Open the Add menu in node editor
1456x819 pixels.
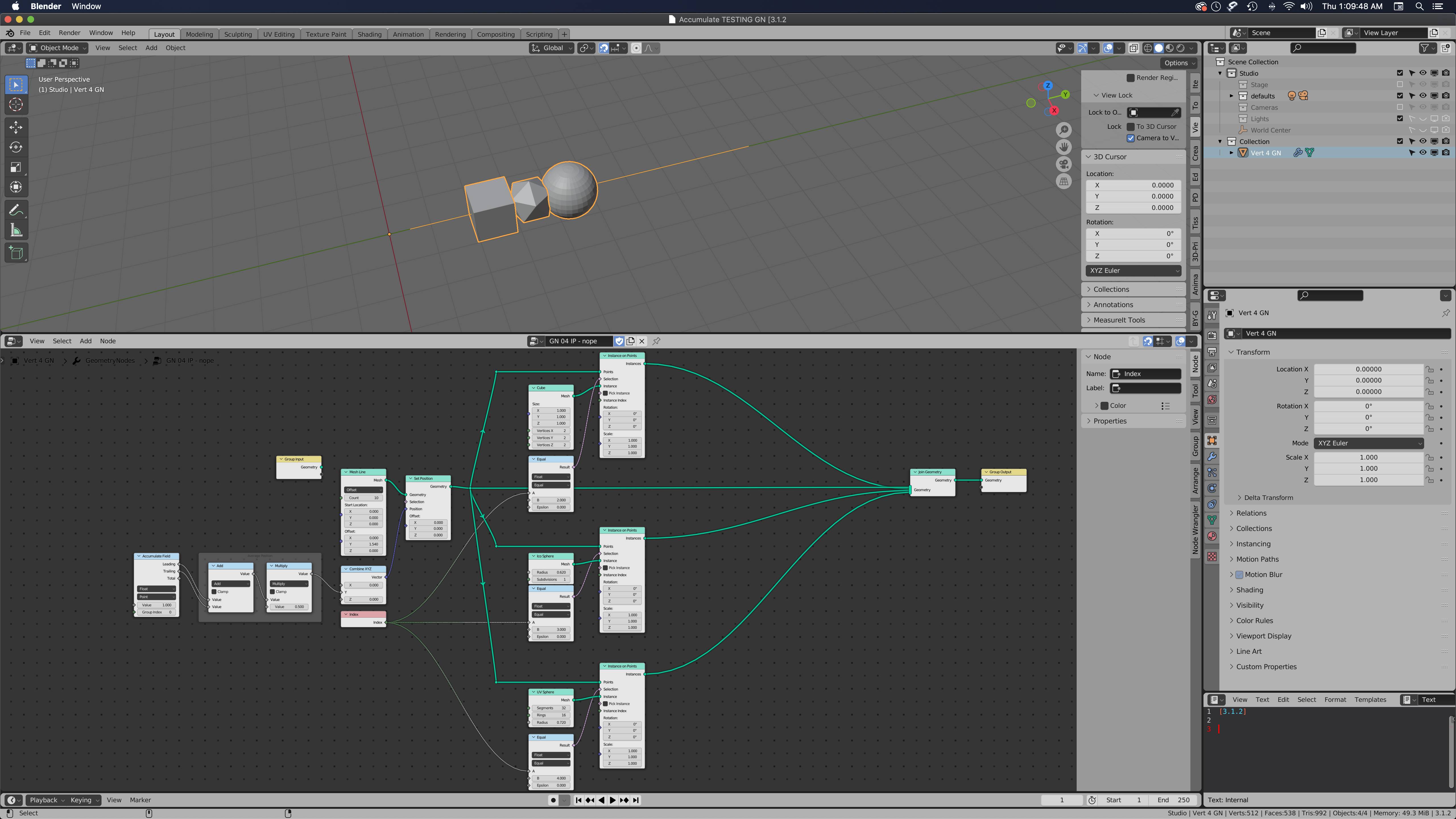pos(85,341)
